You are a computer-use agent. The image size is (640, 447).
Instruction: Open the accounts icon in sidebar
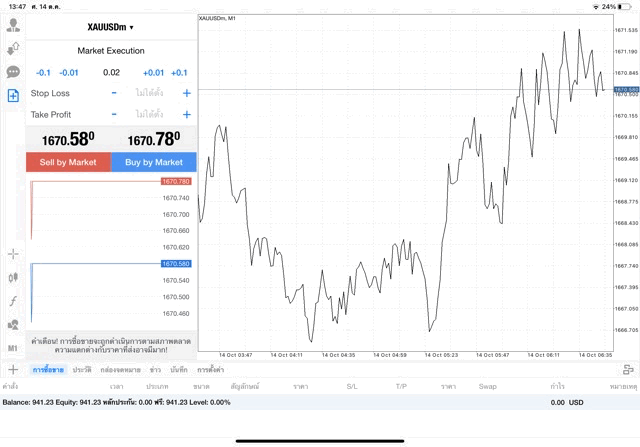tap(13, 25)
